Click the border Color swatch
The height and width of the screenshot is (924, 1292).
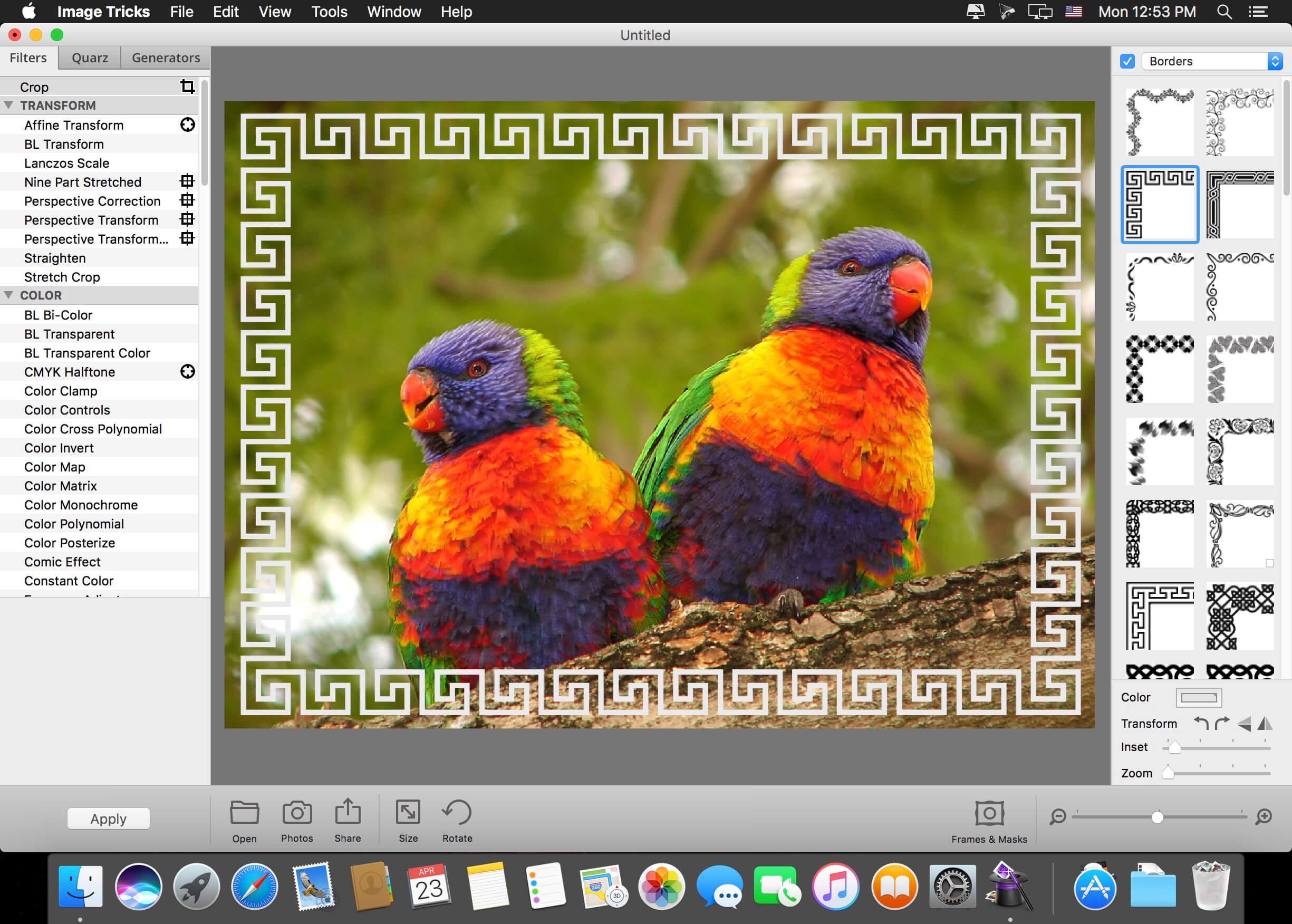1198,697
